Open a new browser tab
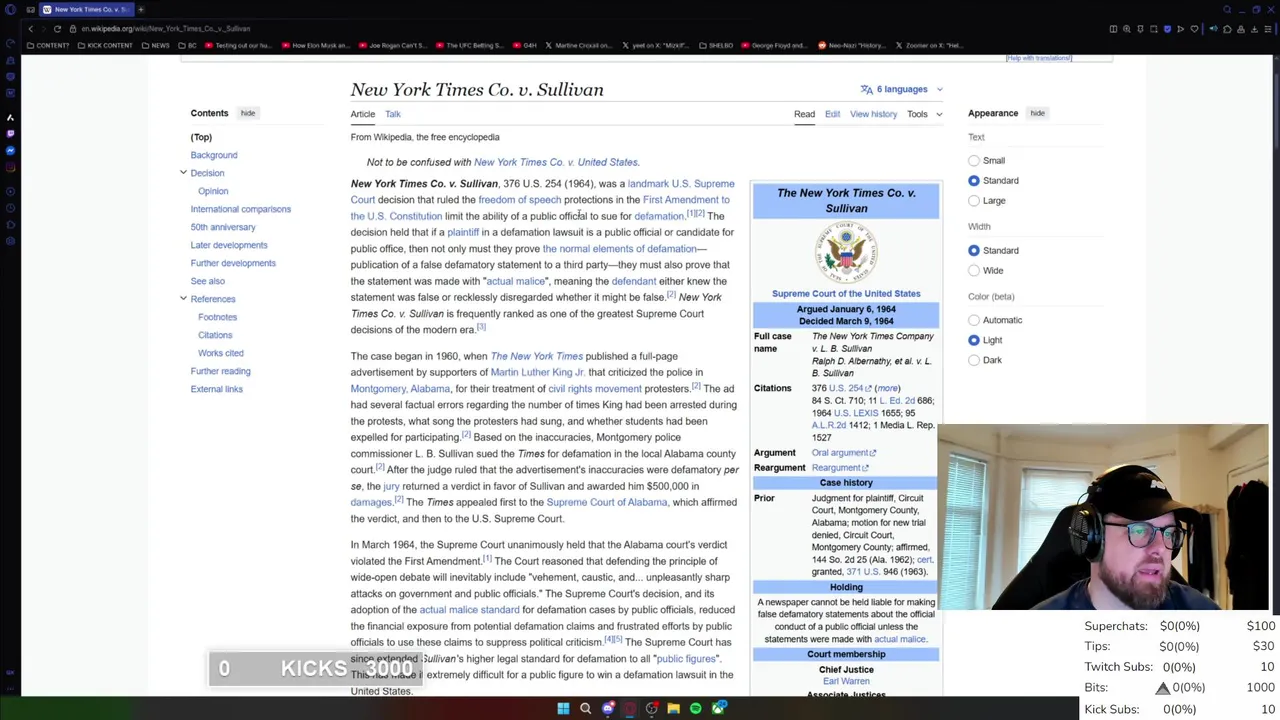 tap(141, 9)
